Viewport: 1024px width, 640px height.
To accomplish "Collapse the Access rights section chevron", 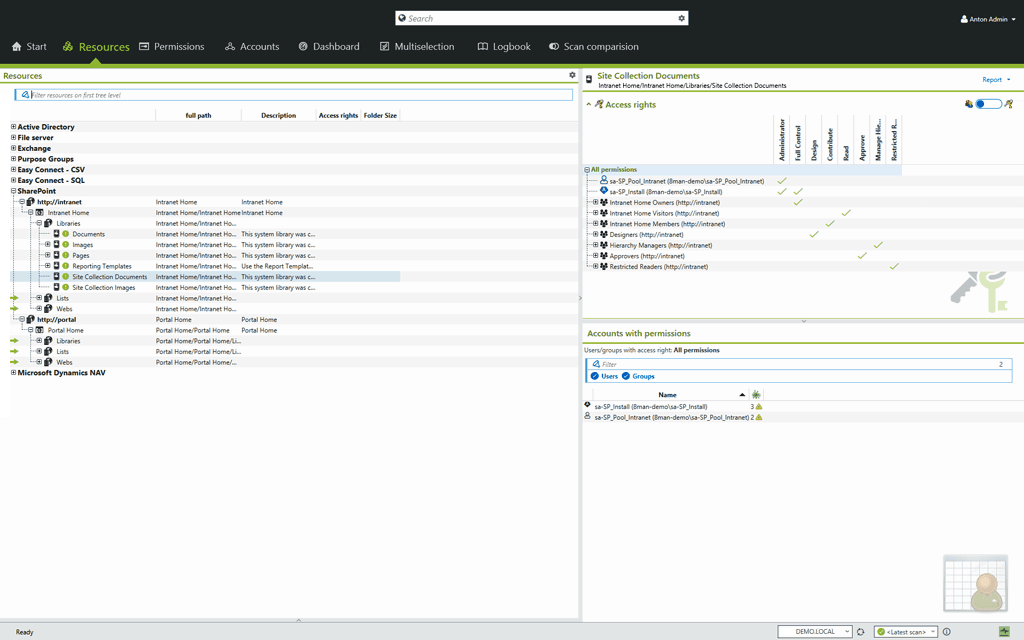I will pos(588,104).
